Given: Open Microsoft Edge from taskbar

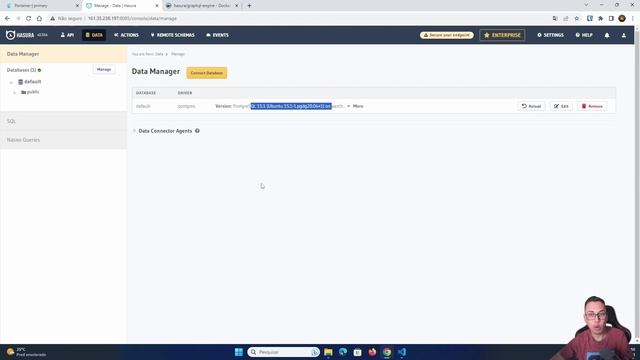Looking at the screenshot, I should [x=343, y=352].
